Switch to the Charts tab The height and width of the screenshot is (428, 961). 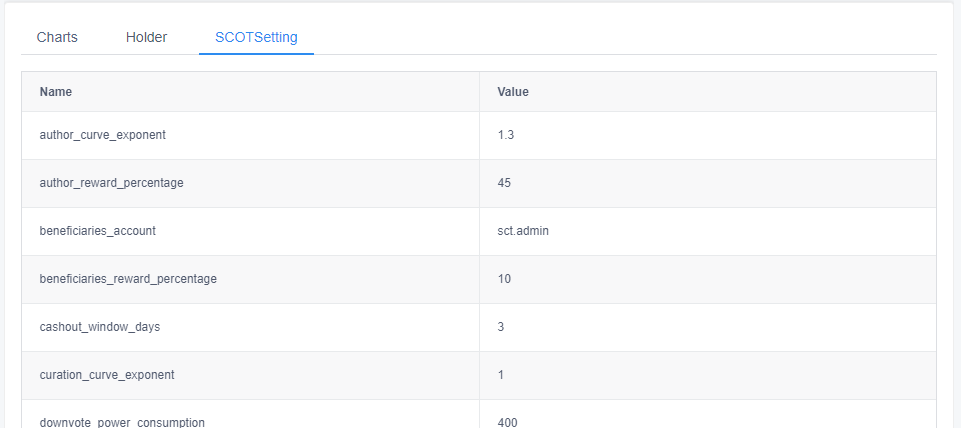tap(57, 37)
